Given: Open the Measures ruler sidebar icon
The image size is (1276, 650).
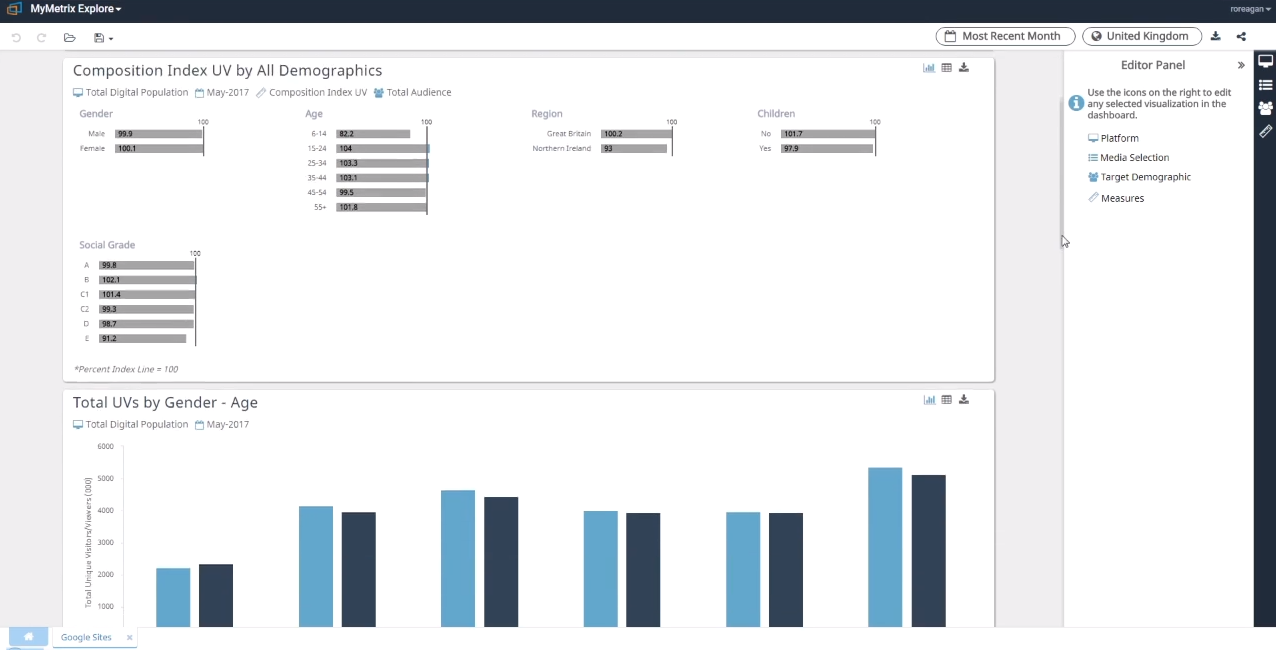Looking at the screenshot, I should click(1265, 131).
